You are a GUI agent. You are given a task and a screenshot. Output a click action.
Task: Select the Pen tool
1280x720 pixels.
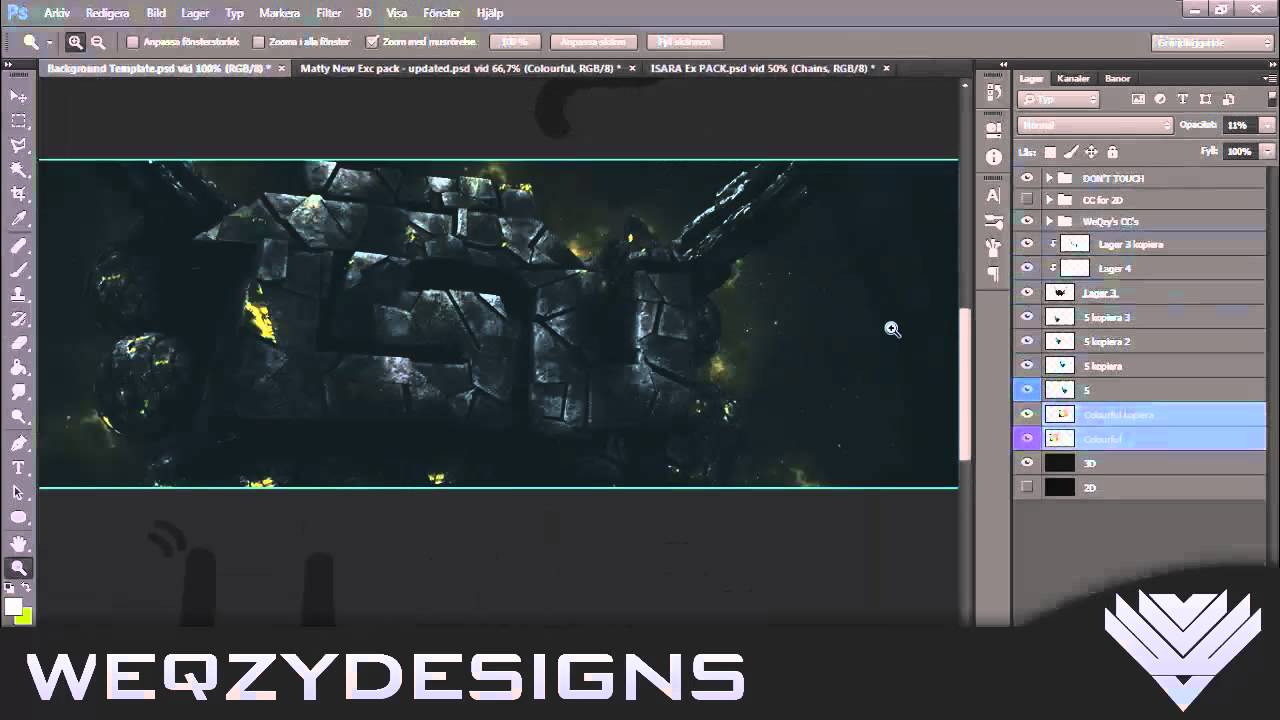tap(18, 443)
